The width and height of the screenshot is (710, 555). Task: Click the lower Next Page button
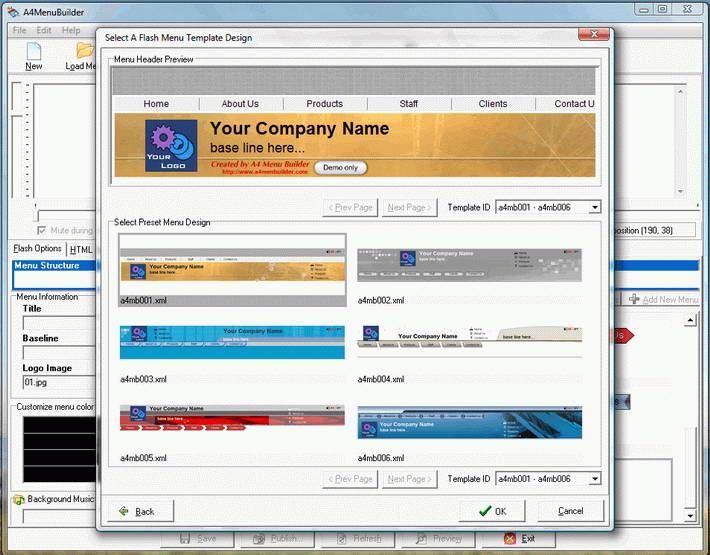(x=409, y=479)
